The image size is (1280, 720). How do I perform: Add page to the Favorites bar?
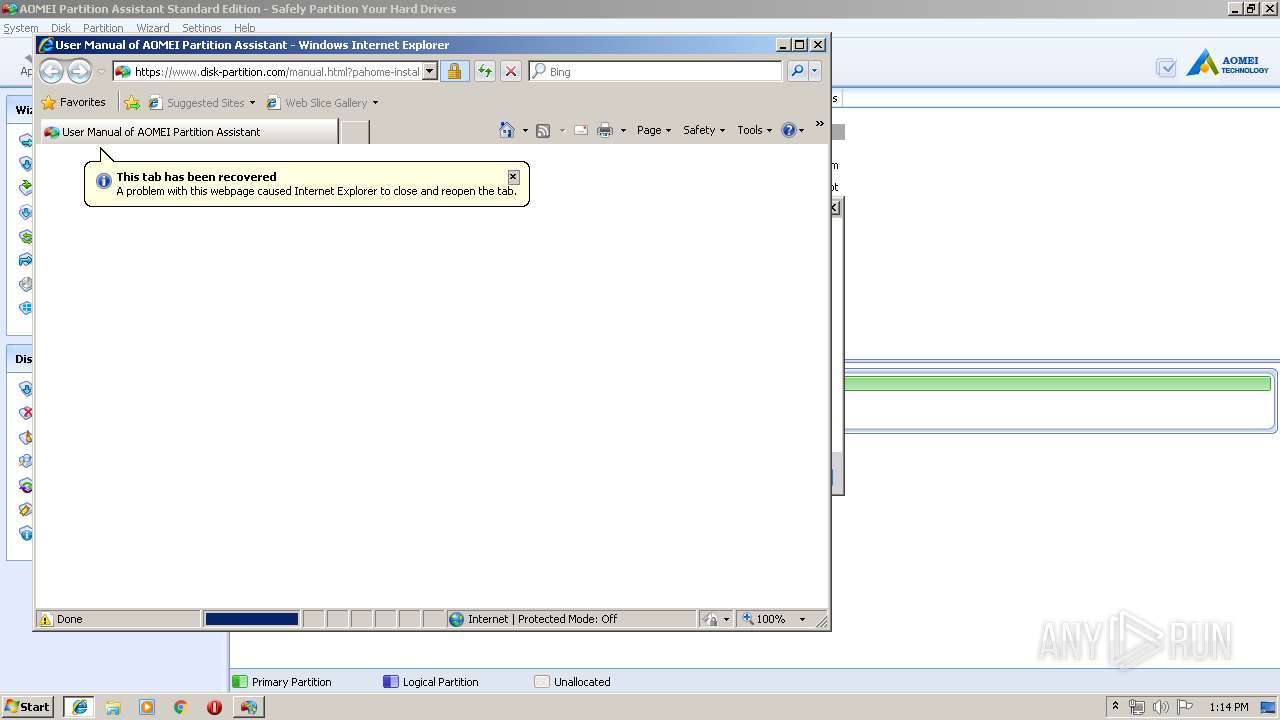[132, 102]
